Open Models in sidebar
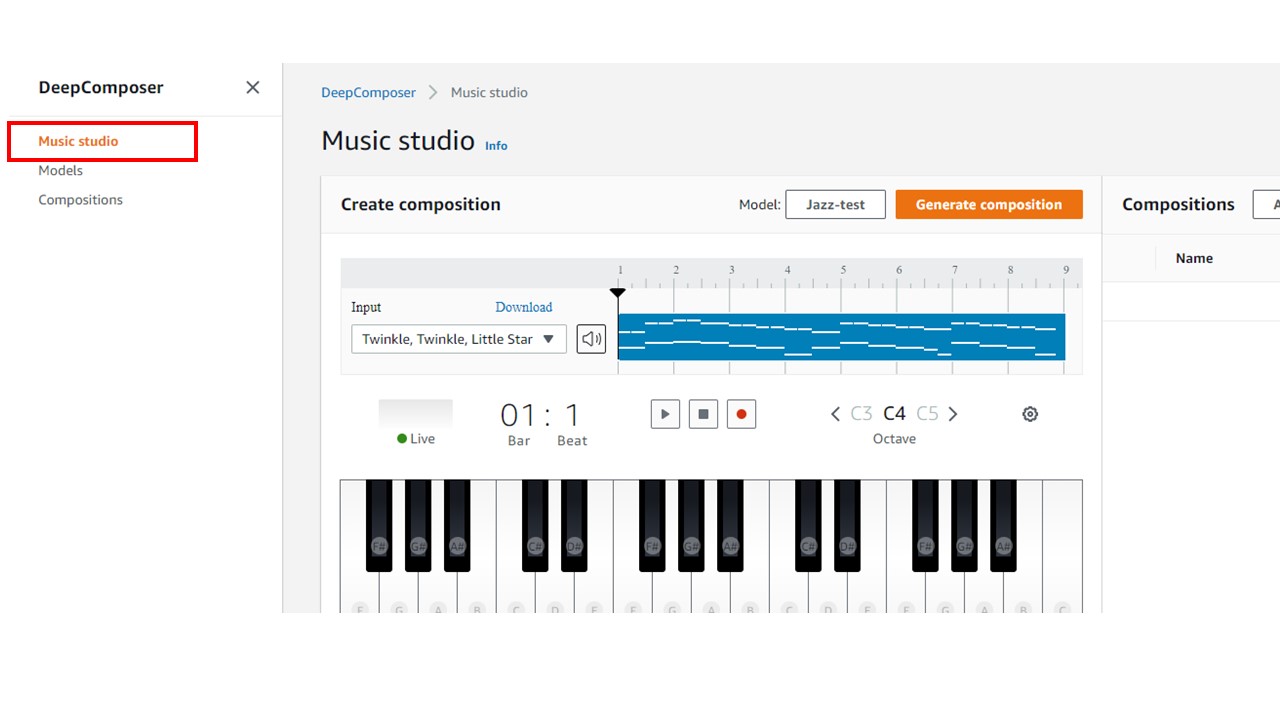The width and height of the screenshot is (1280, 720). 60,170
